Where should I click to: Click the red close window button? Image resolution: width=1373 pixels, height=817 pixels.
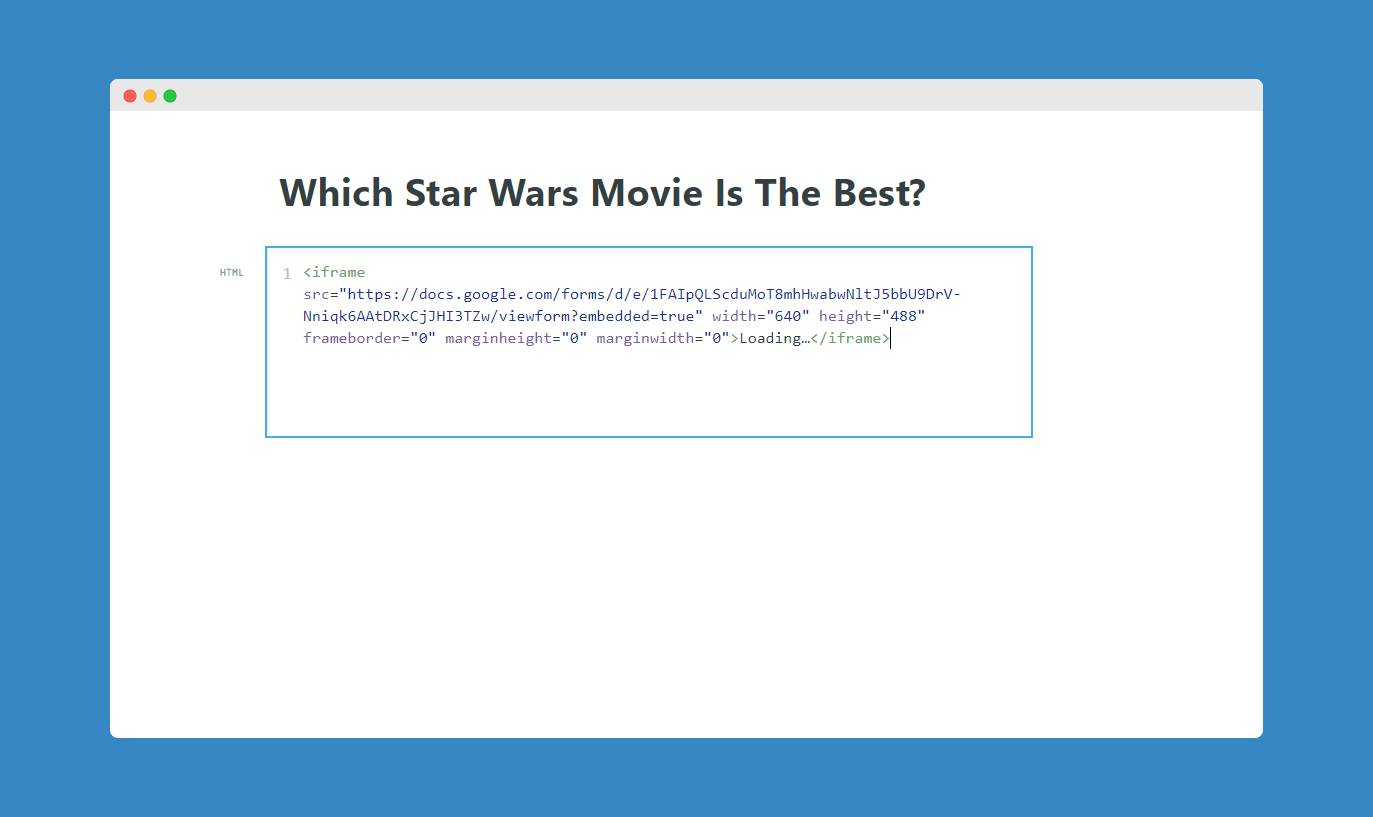pos(130,96)
